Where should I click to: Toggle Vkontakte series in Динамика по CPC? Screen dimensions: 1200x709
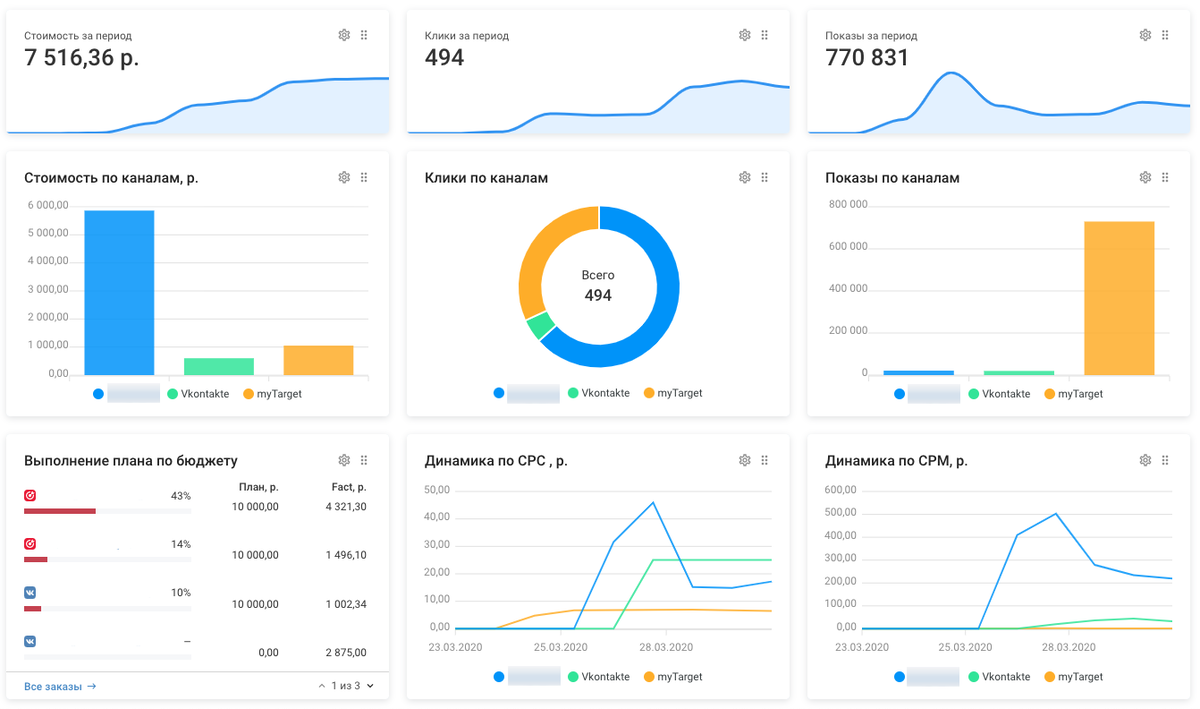[x=599, y=677]
